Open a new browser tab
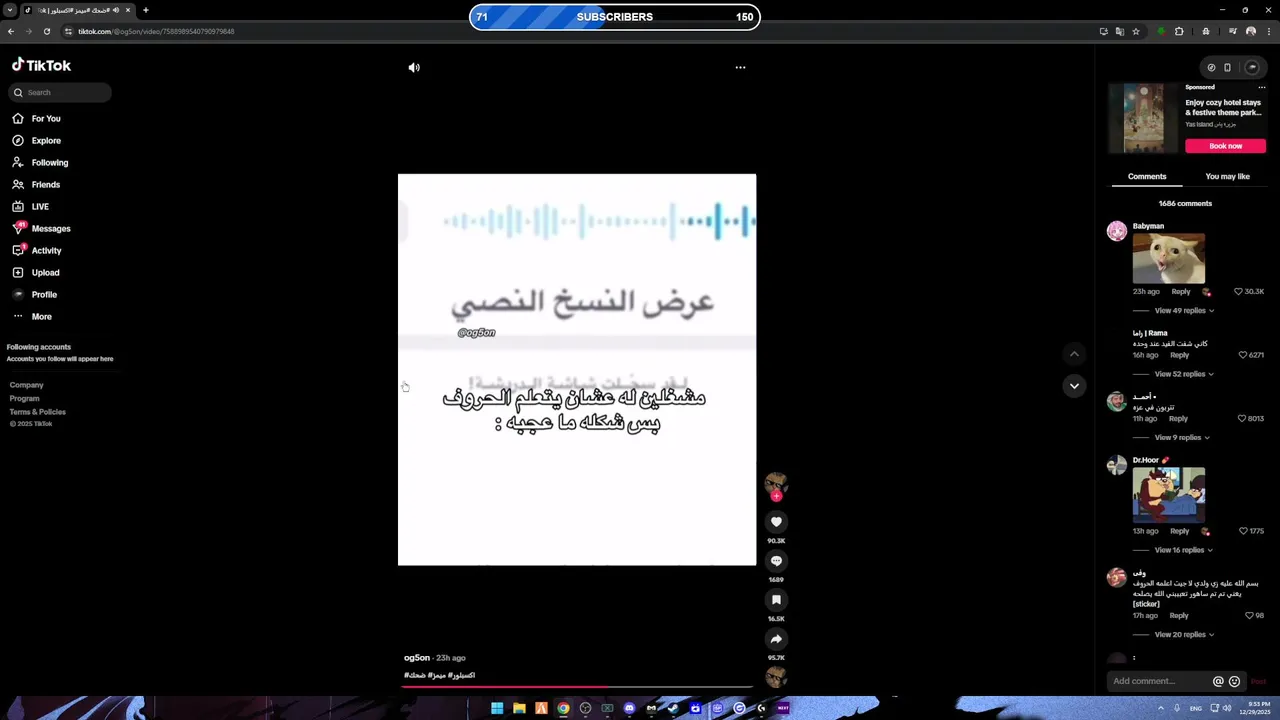The width and height of the screenshot is (1280, 720). (x=145, y=10)
